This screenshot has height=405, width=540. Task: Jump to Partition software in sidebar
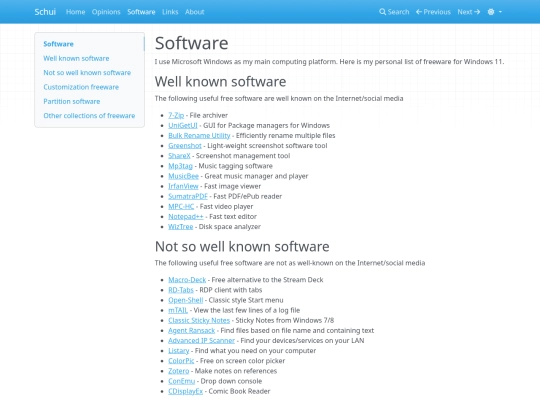(x=72, y=101)
